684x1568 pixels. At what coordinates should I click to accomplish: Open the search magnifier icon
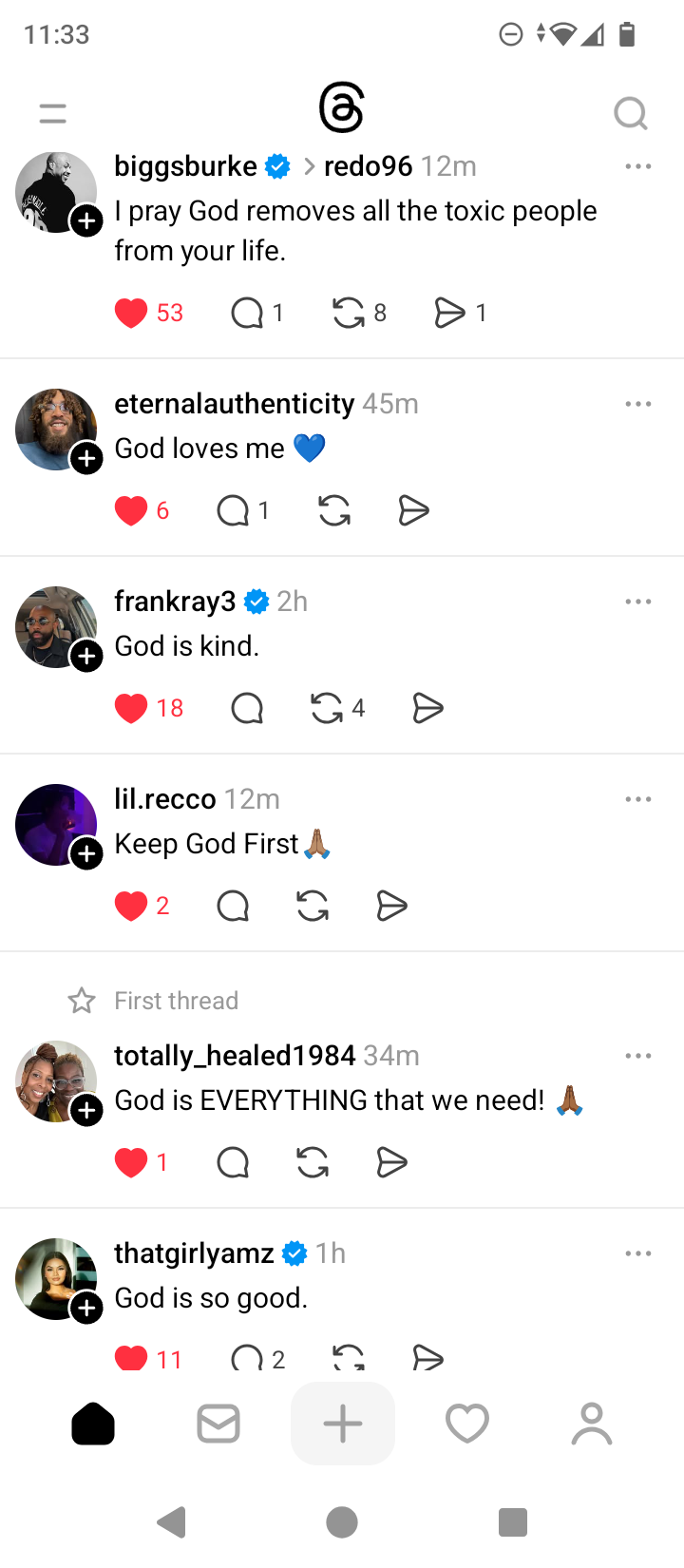click(630, 114)
